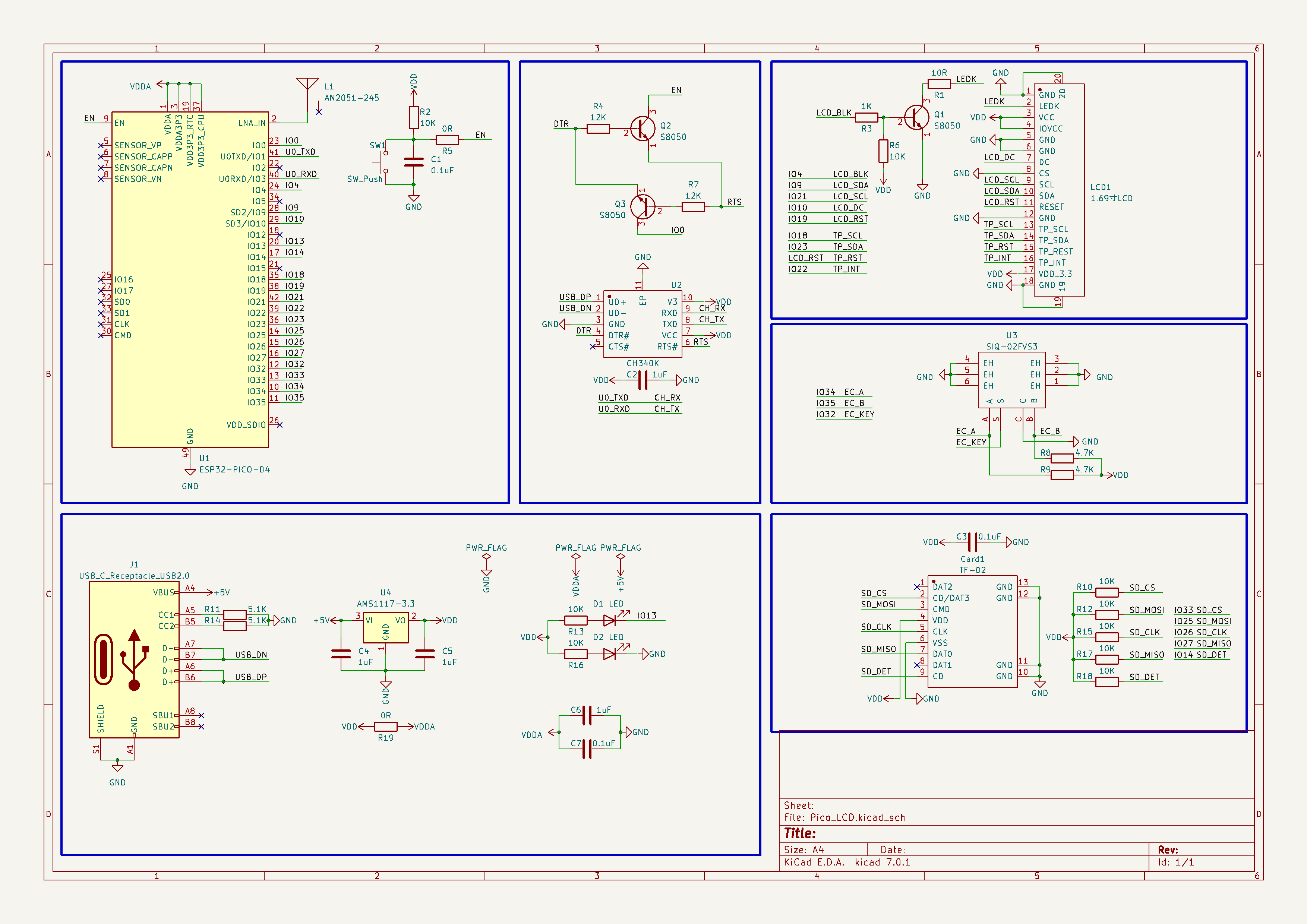This screenshot has height=924, width=1307.
Task: Select resistor R19 between VDD and VDDA
Action: click(385, 727)
